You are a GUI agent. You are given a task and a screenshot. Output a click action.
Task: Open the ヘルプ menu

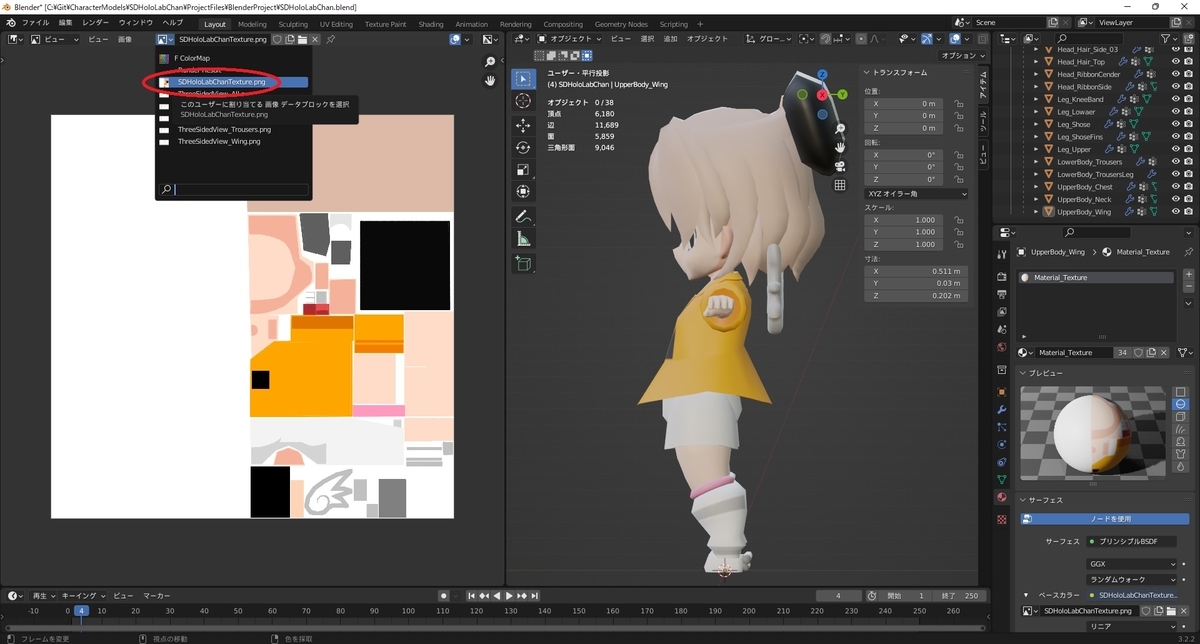173,23
